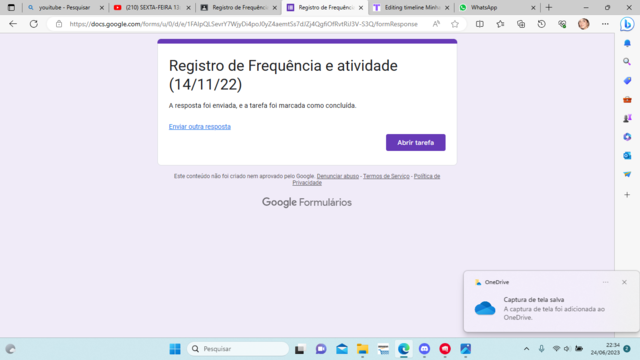The height and width of the screenshot is (360, 640).
Task: Open the sidebar Tools briefcase
Action: [627, 99]
